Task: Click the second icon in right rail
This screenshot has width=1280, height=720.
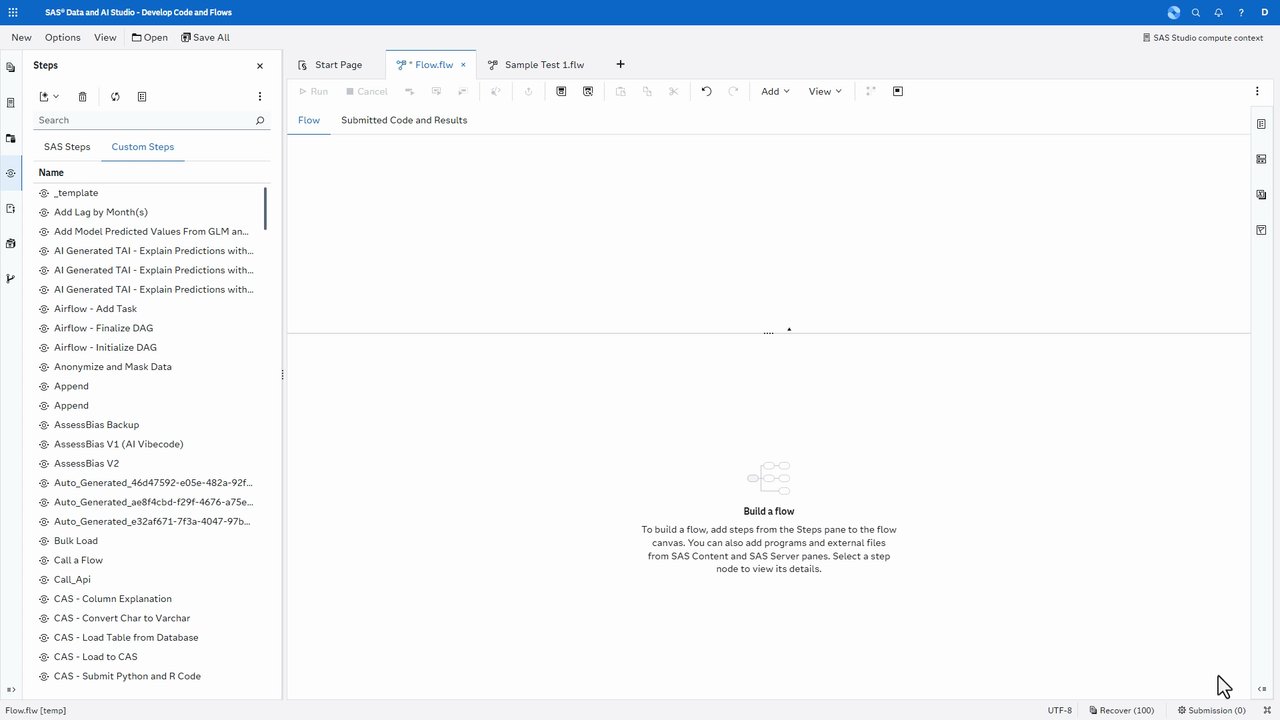Action: [x=1261, y=159]
